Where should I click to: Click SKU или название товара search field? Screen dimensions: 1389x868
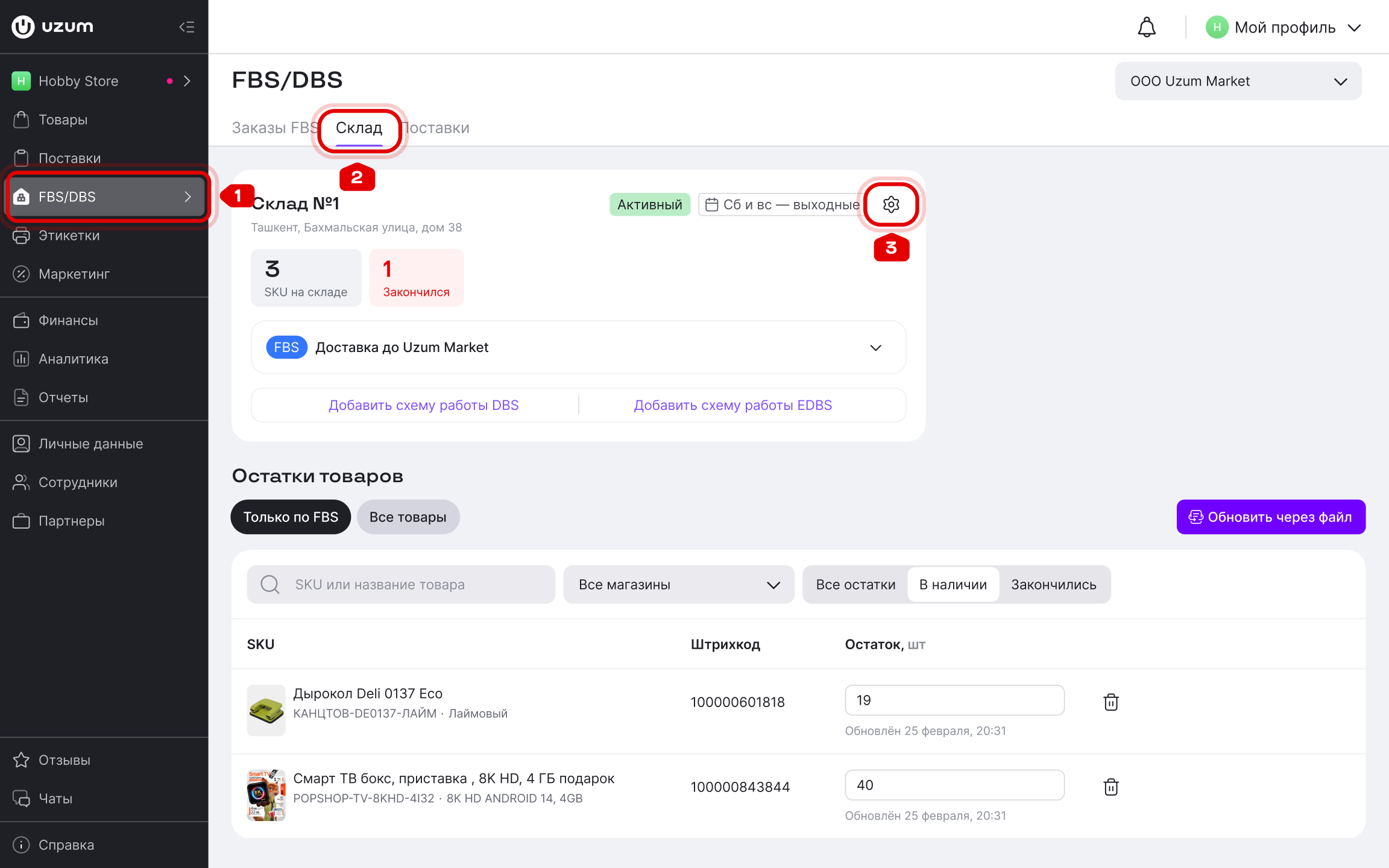click(x=401, y=584)
